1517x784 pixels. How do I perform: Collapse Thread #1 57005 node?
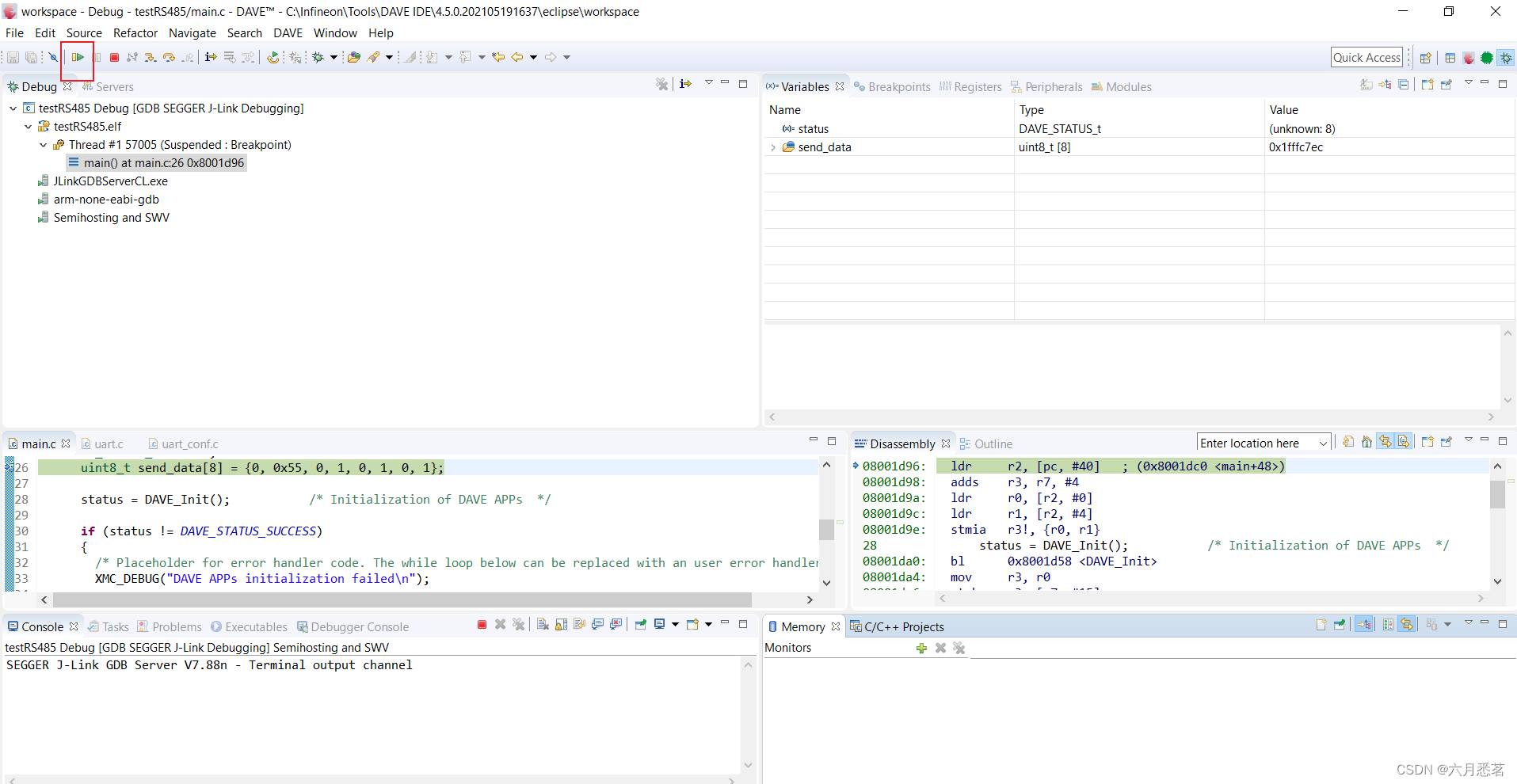(x=43, y=145)
